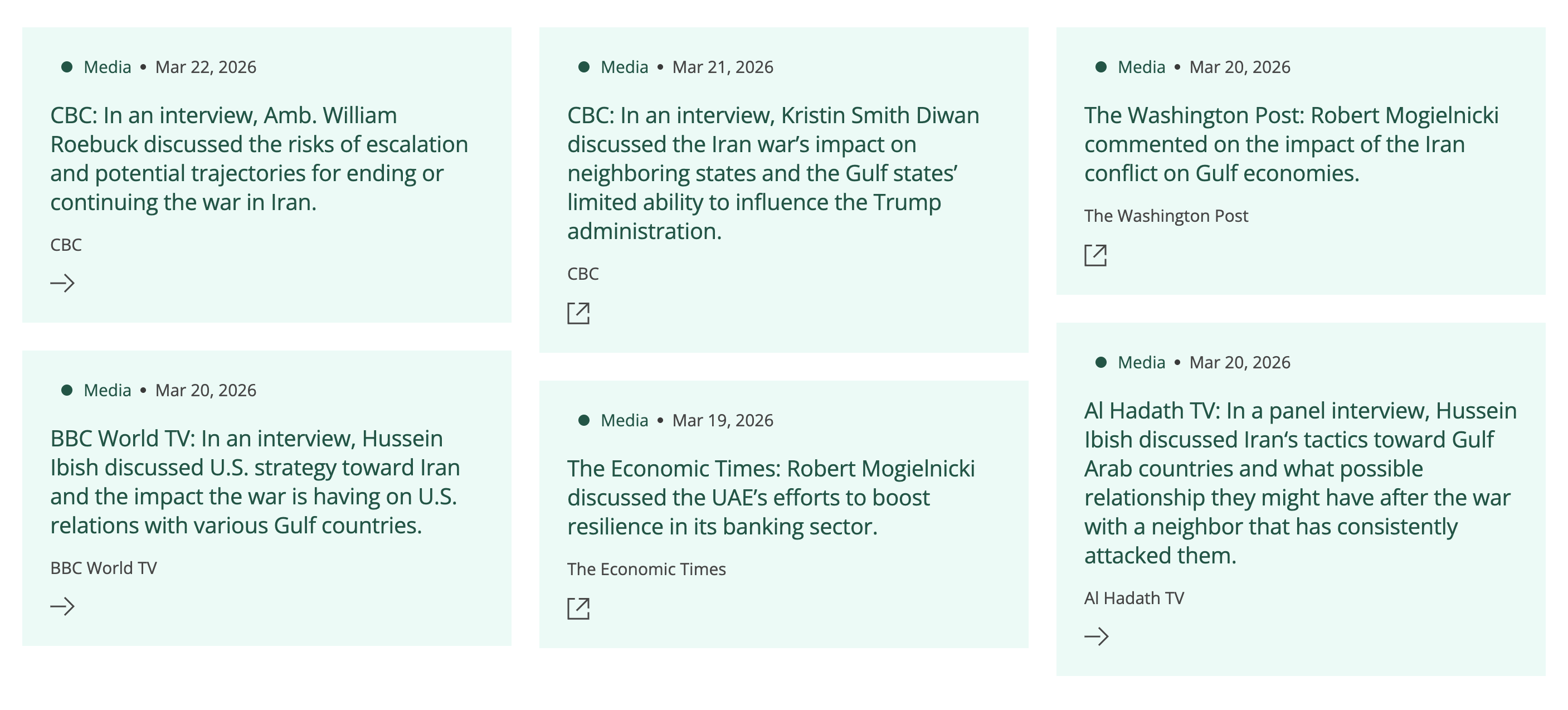Open BBC World TV Hussein Ibish headline
Screen dimensions: 1568x710
(256, 482)
